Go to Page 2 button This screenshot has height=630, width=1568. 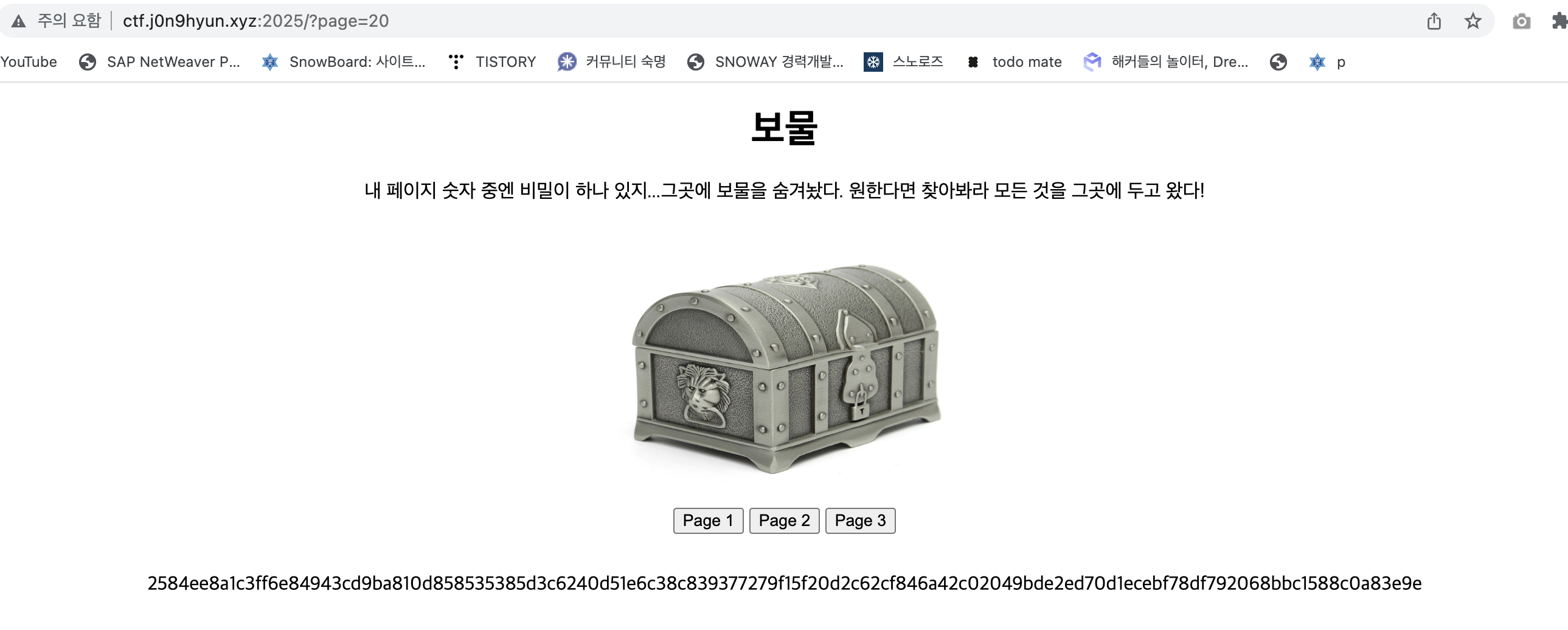pos(784,521)
